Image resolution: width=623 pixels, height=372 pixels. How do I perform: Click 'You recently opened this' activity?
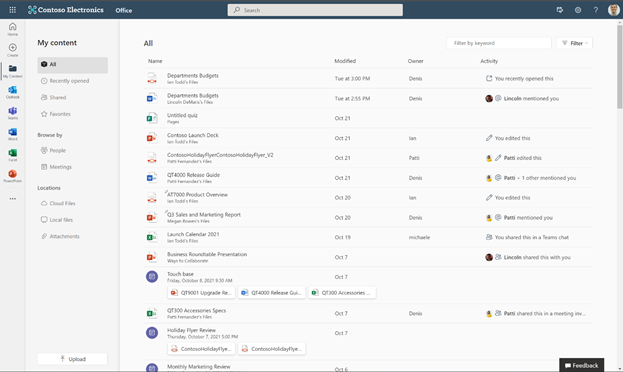coord(524,79)
